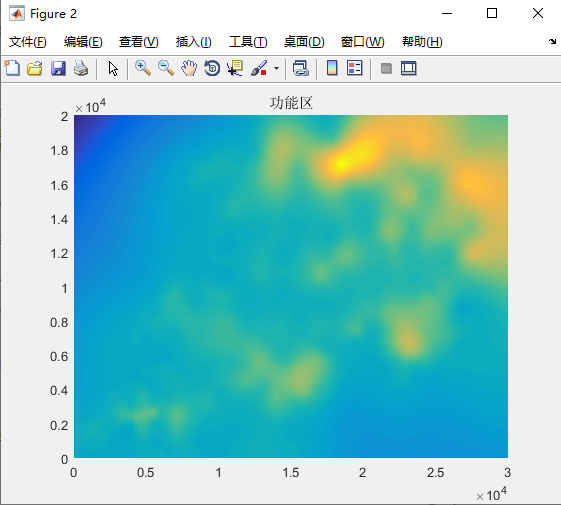Select the Edit Plot arrow tool
This screenshot has width=561, height=505.
(113, 68)
